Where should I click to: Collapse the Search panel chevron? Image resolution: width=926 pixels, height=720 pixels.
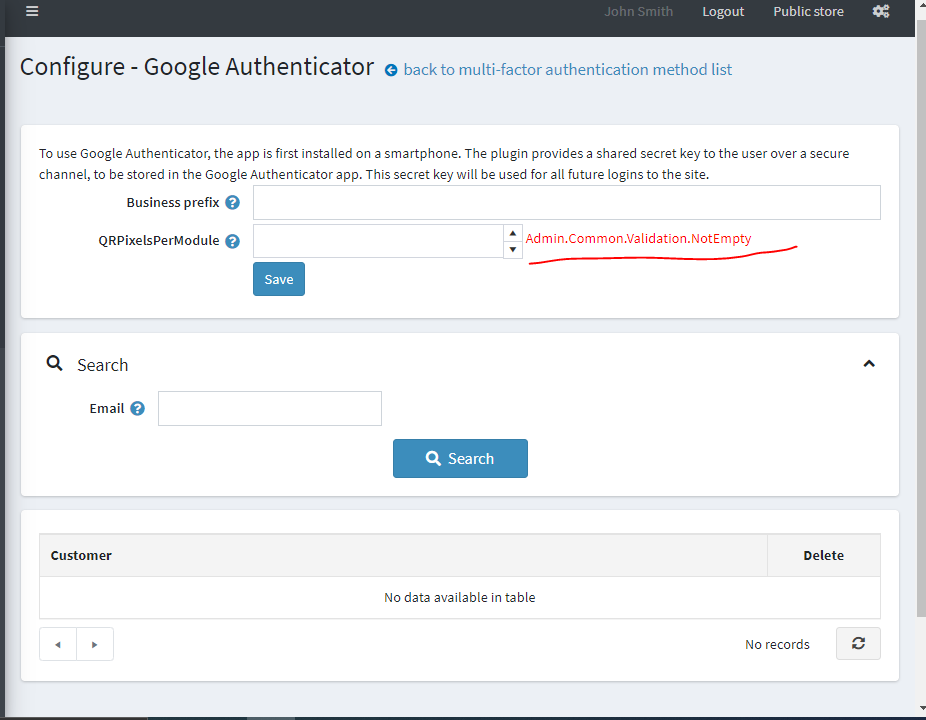pos(869,364)
